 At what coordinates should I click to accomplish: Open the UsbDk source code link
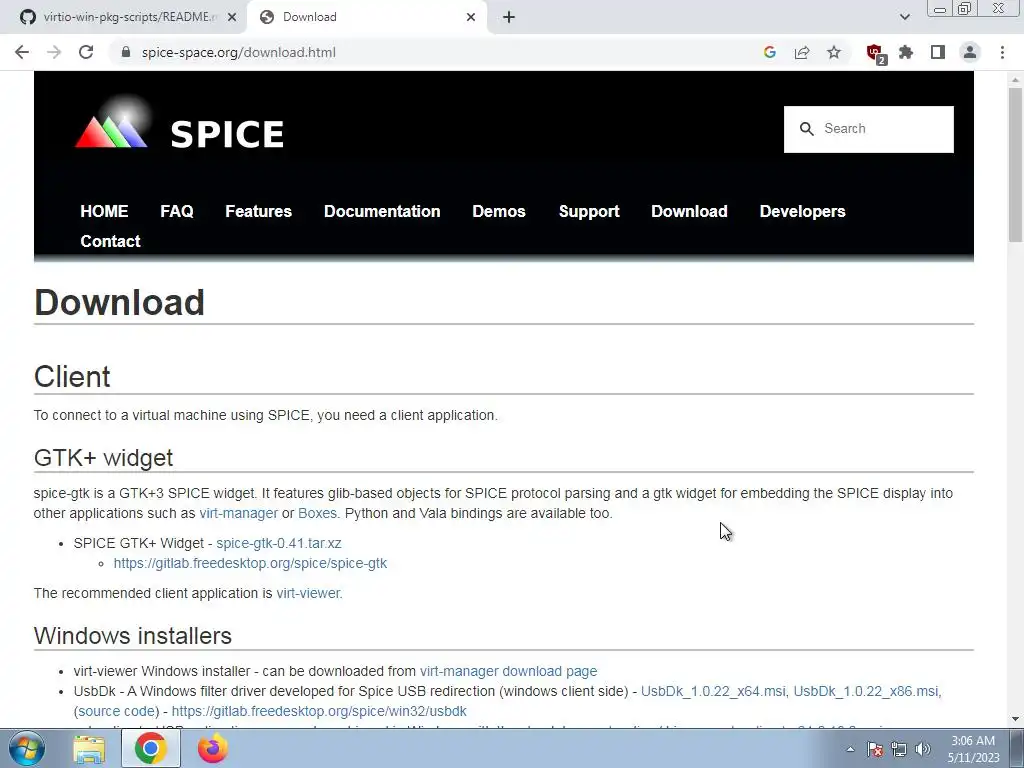117,711
